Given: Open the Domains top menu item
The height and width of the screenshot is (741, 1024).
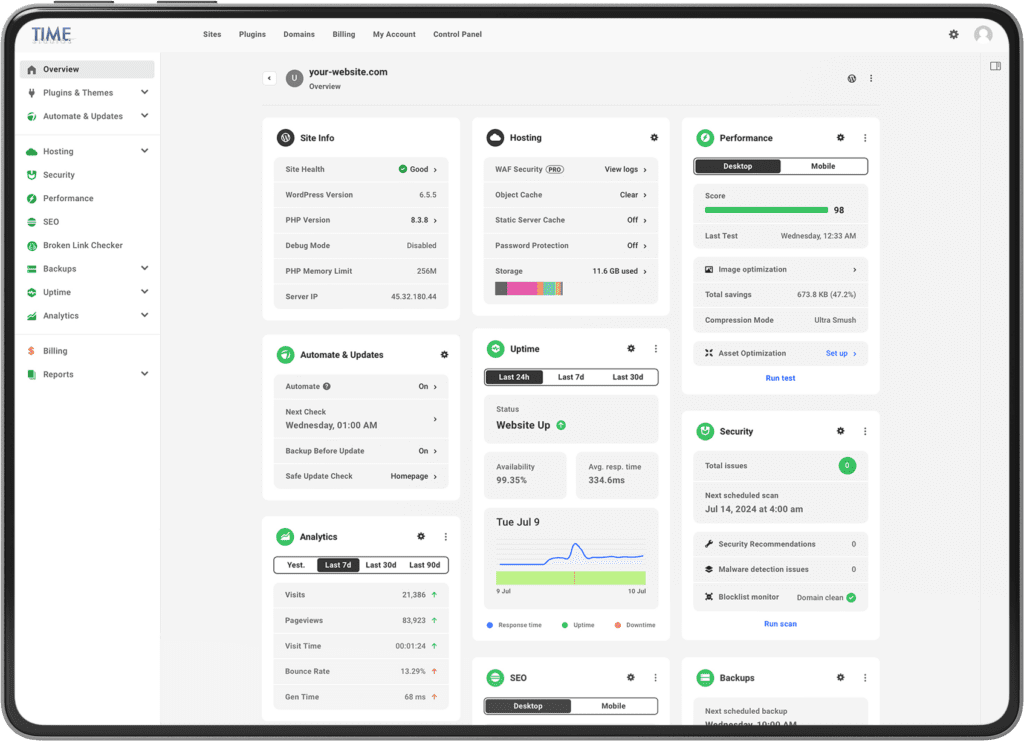Looking at the screenshot, I should pyautogui.click(x=298, y=34).
